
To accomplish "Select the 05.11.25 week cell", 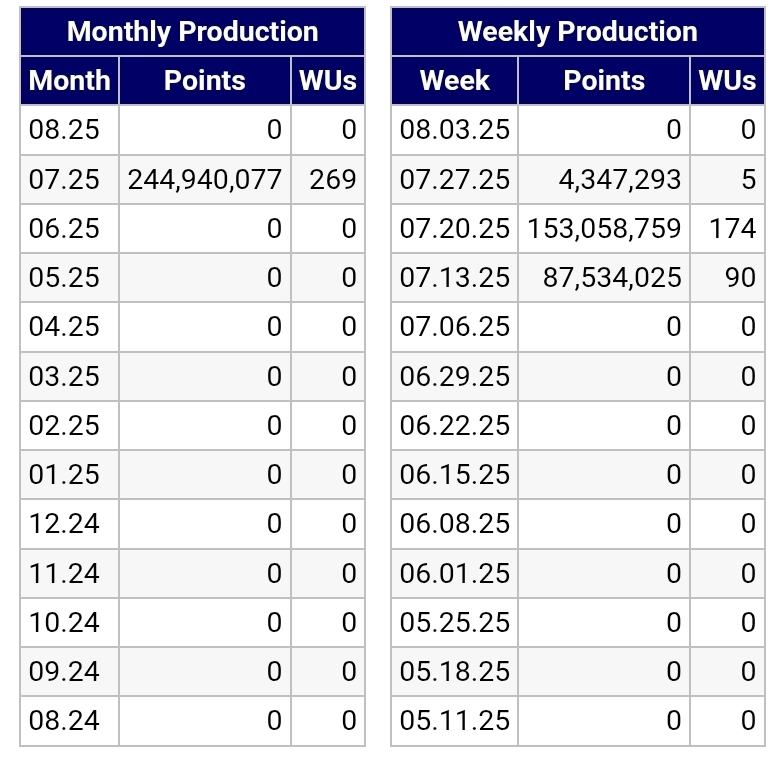I will pos(454,721).
